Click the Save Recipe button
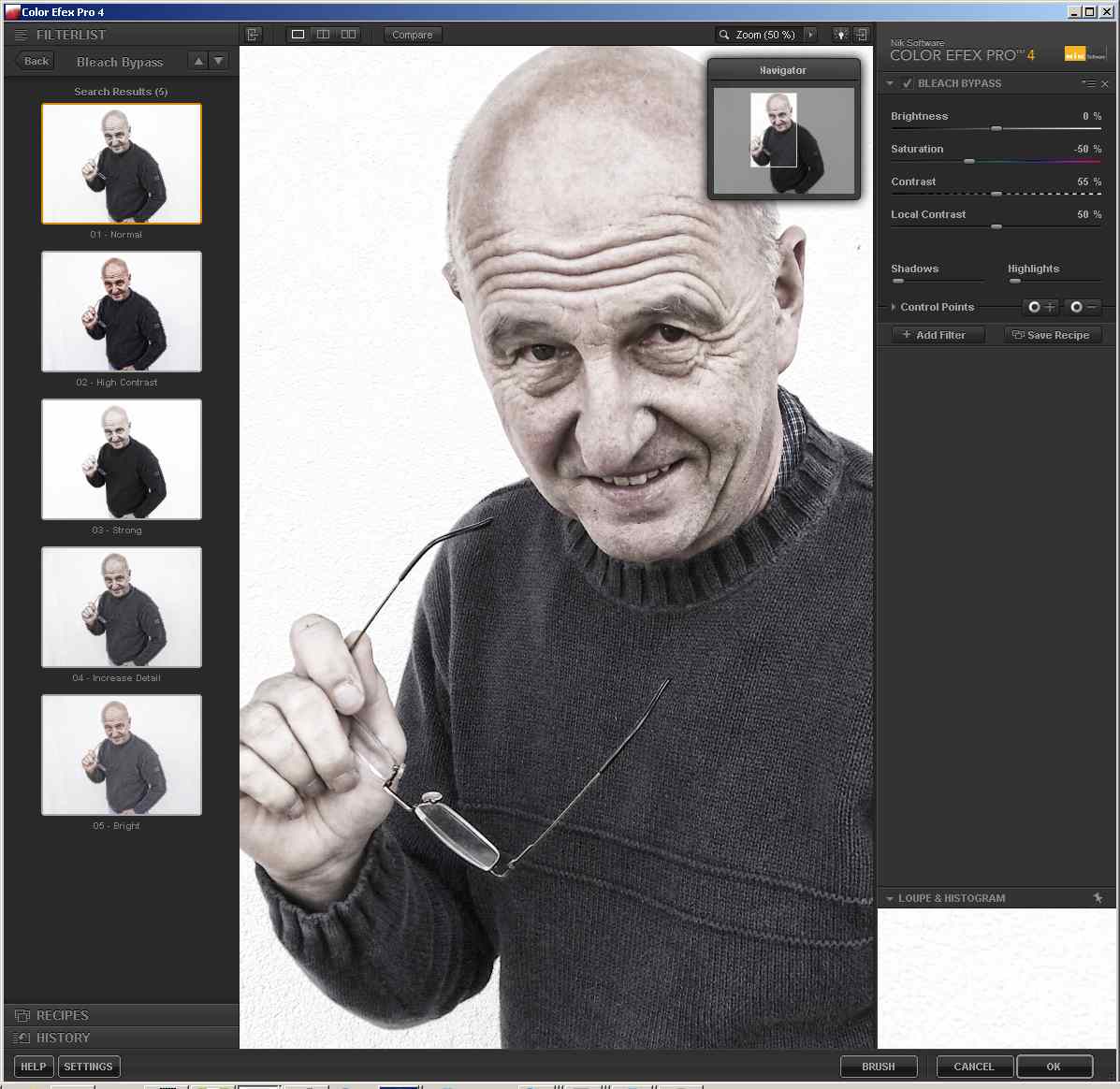This screenshot has height=1089, width=1120. [x=1052, y=335]
